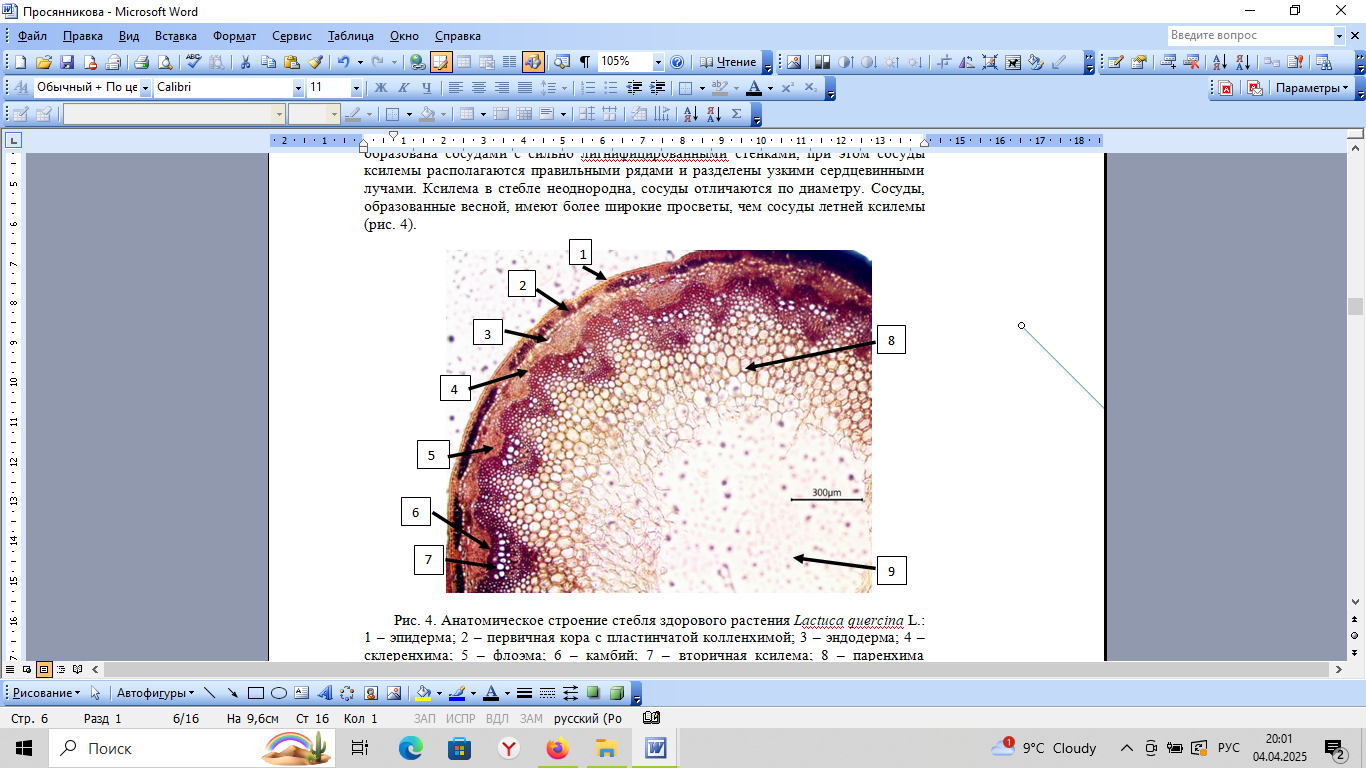
Task: Open the Файл menu
Action: tap(31, 36)
